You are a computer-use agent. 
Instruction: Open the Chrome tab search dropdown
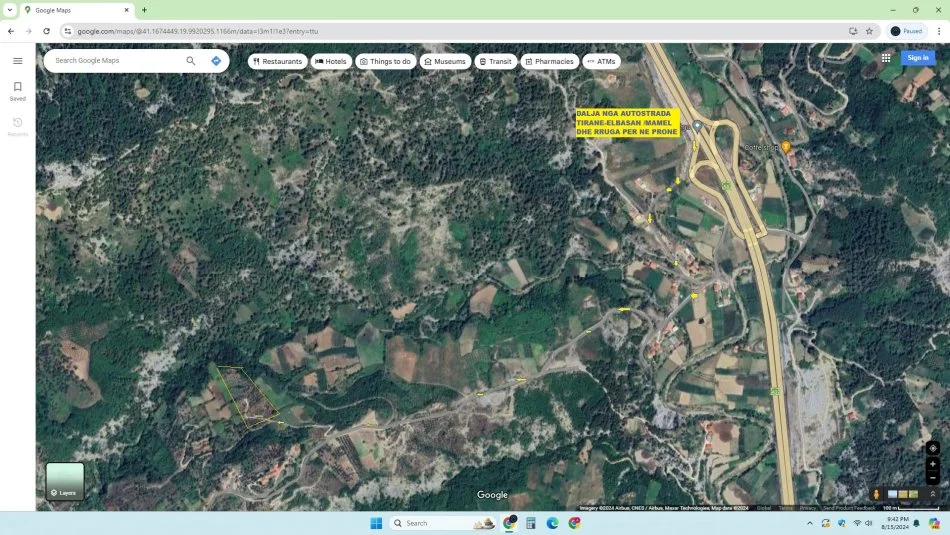9,10
